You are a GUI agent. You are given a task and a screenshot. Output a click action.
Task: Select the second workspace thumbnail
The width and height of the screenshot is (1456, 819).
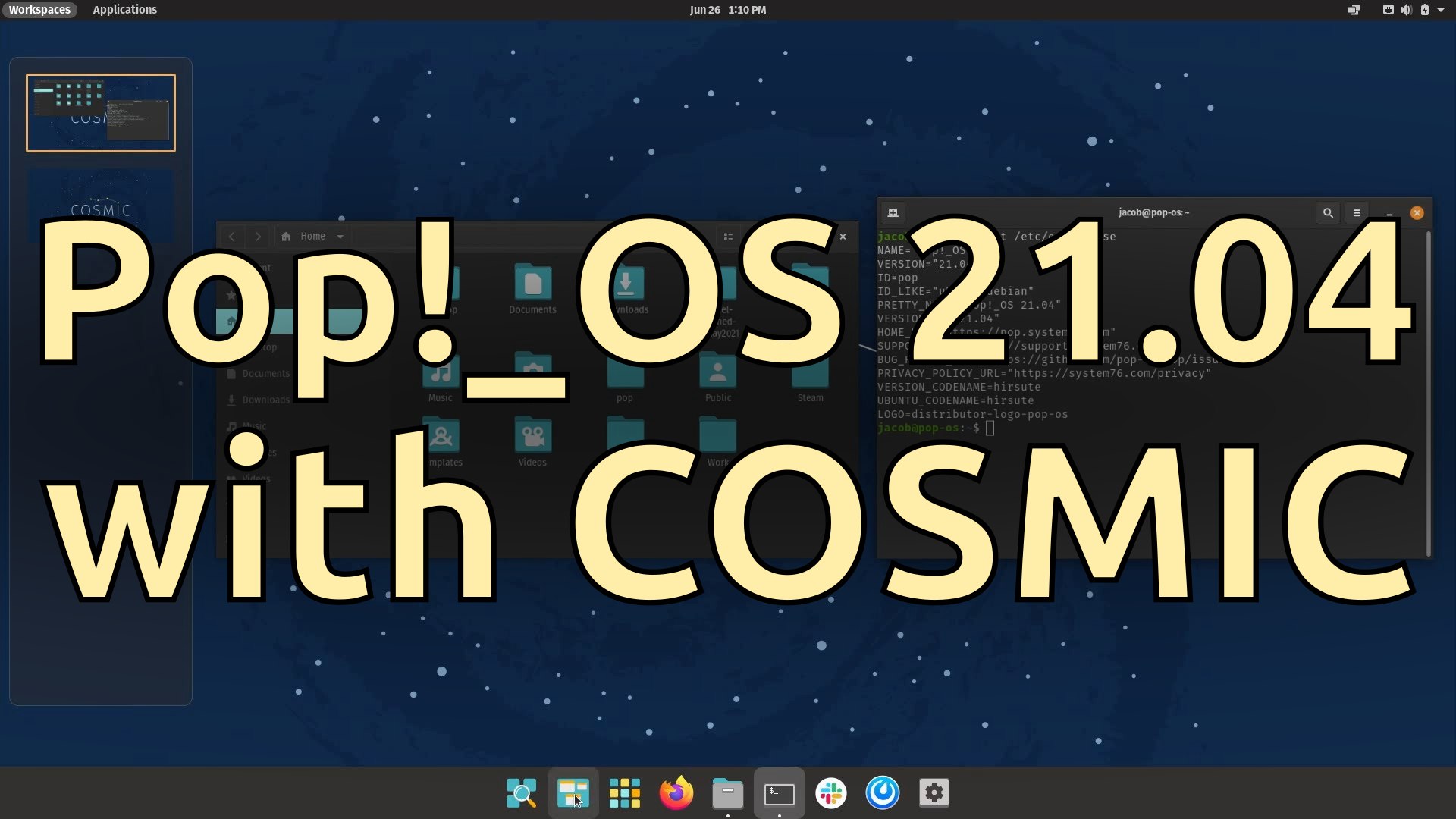point(100,205)
